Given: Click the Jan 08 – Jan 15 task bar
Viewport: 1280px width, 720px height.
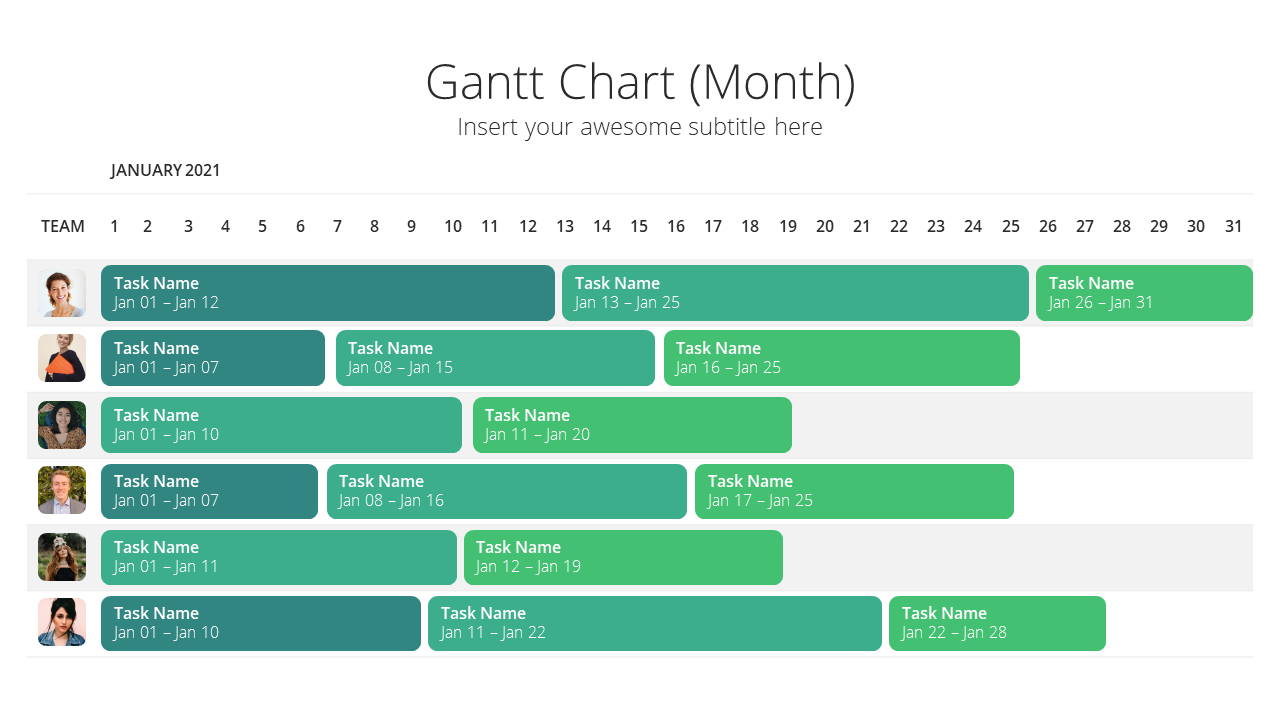Looking at the screenshot, I should (495, 358).
